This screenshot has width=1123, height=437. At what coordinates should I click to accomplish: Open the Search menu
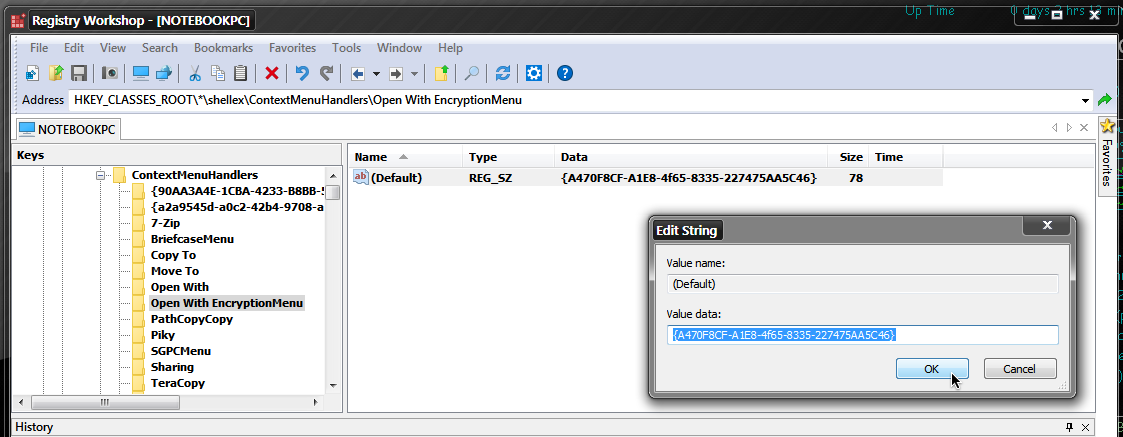point(160,48)
